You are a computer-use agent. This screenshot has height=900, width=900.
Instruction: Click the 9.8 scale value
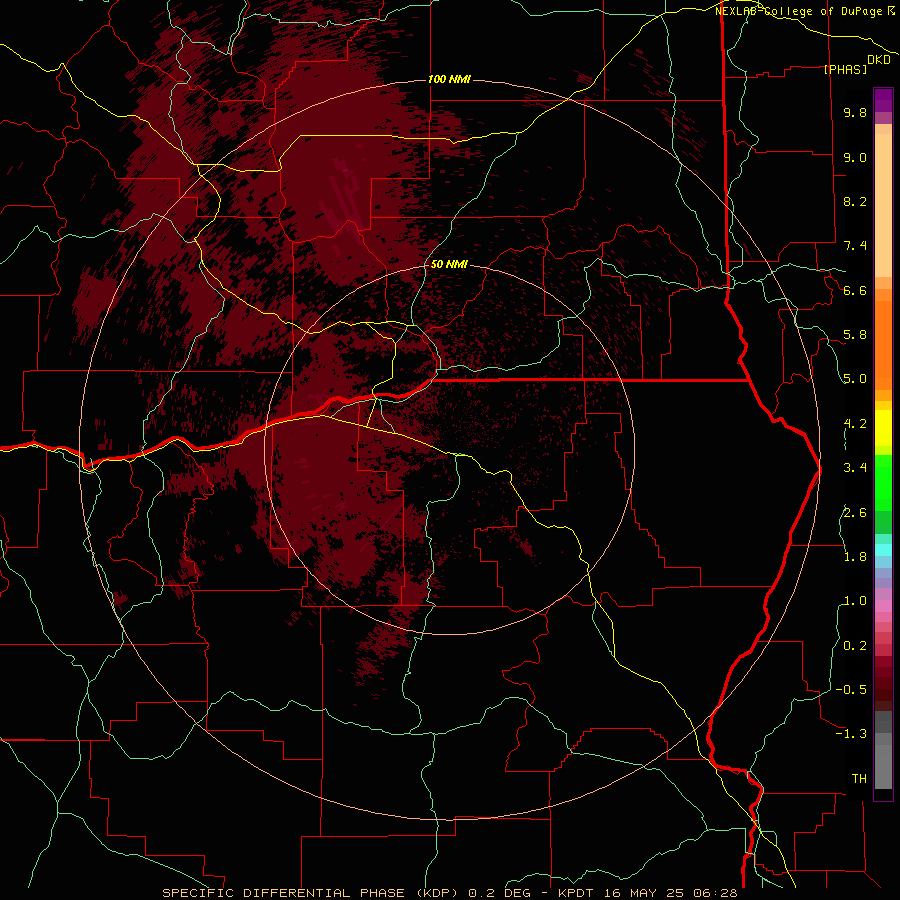[x=855, y=112]
